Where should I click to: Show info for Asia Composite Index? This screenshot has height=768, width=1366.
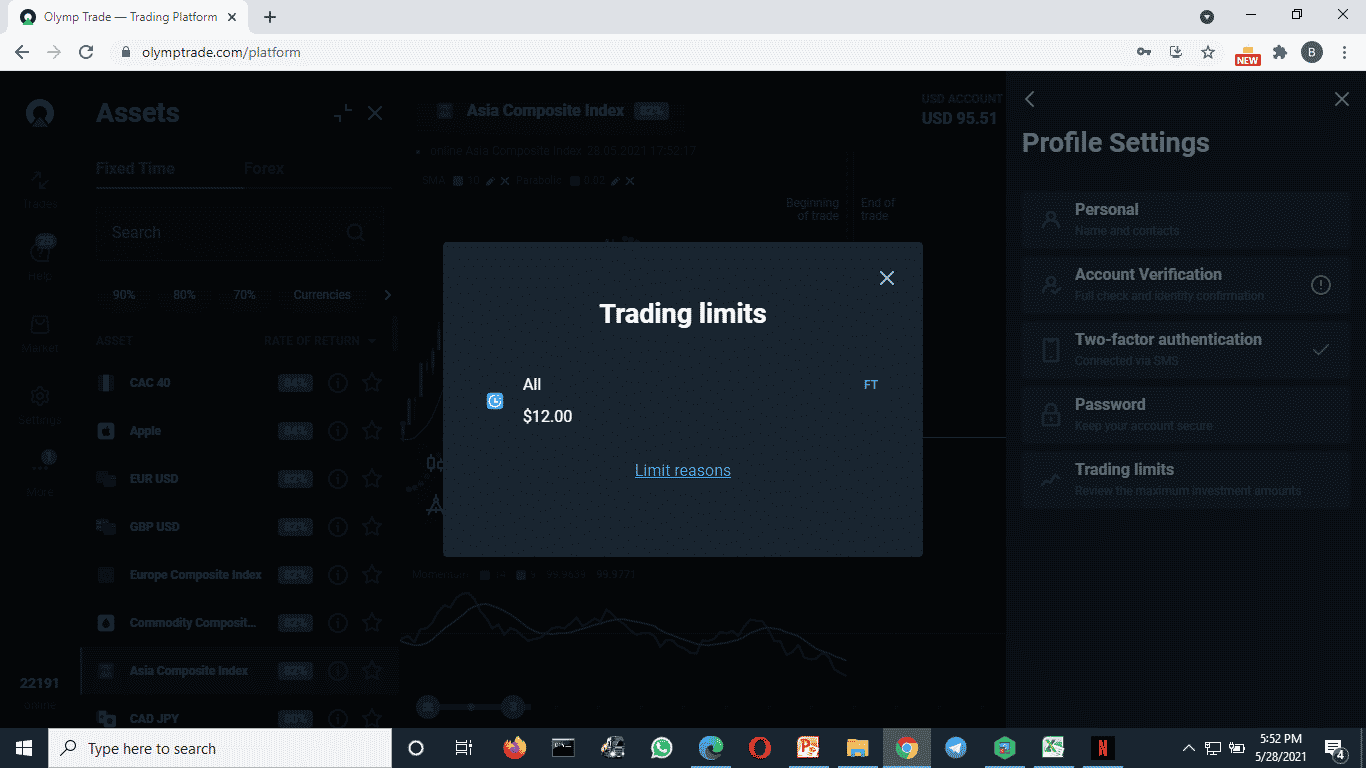click(338, 671)
